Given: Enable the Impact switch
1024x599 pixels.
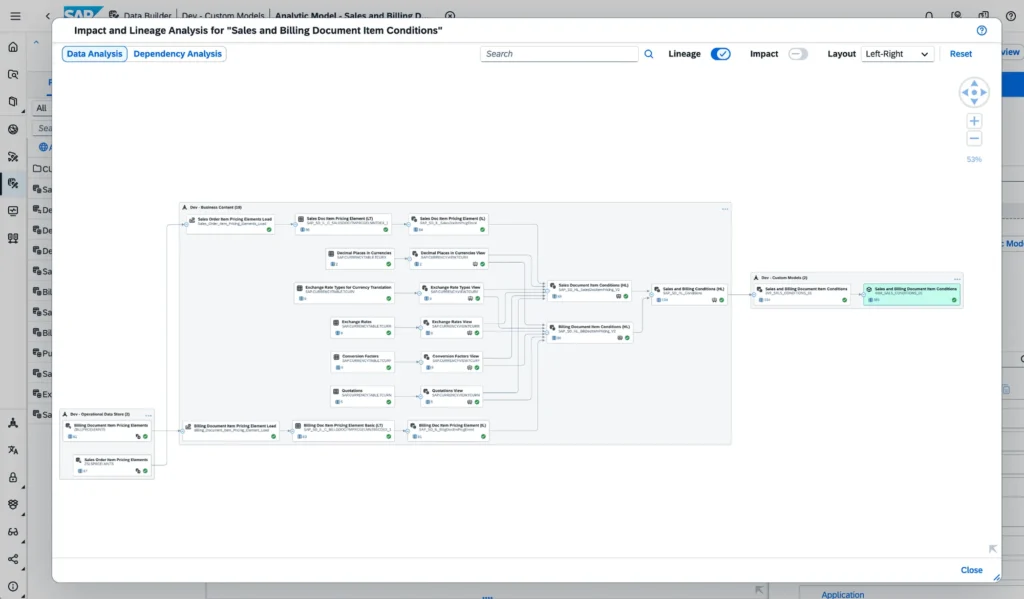Looking at the screenshot, I should (x=797, y=54).
